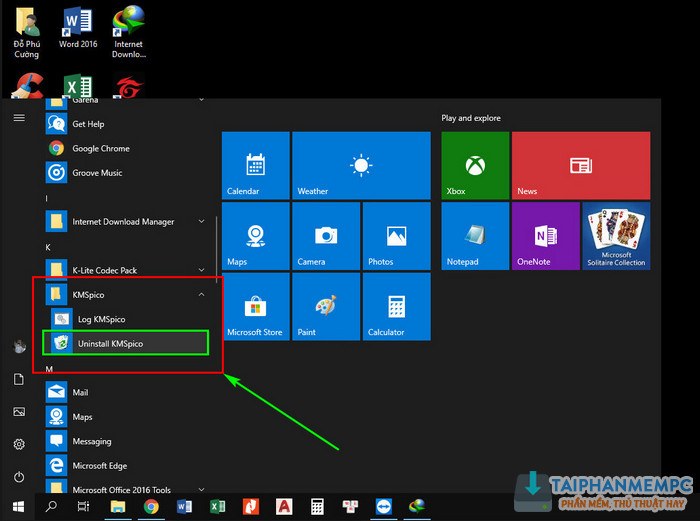Jump to letter I section header
Image resolution: width=700 pixels, height=521 pixels.
(x=46, y=198)
